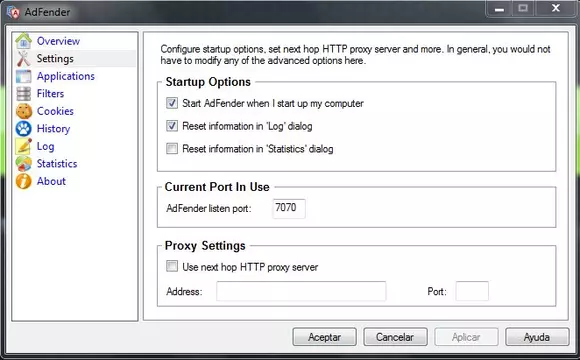Click the AdFender listen port field
This screenshot has height=360, width=580.
(289, 208)
